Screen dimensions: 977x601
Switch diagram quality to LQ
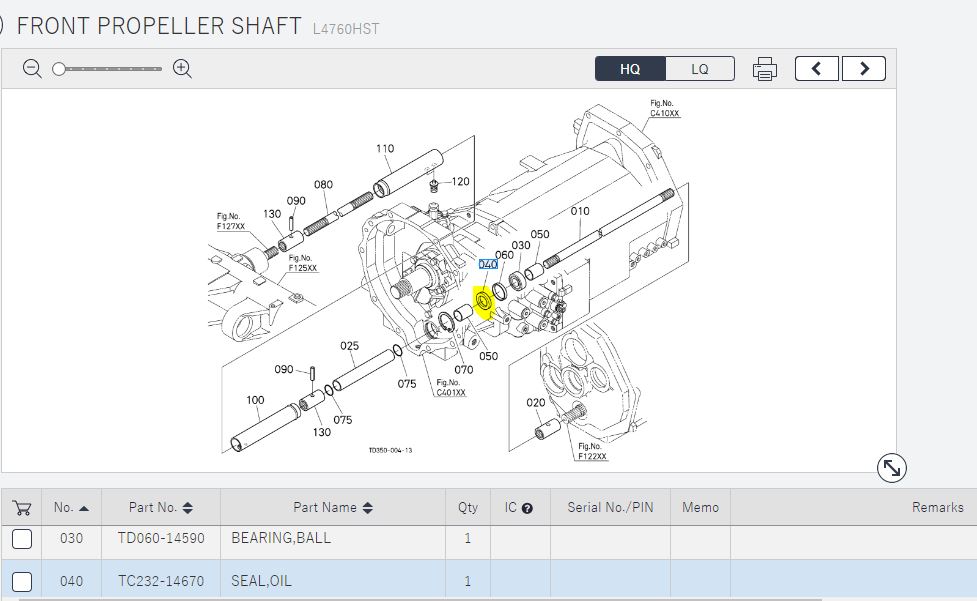tap(700, 69)
